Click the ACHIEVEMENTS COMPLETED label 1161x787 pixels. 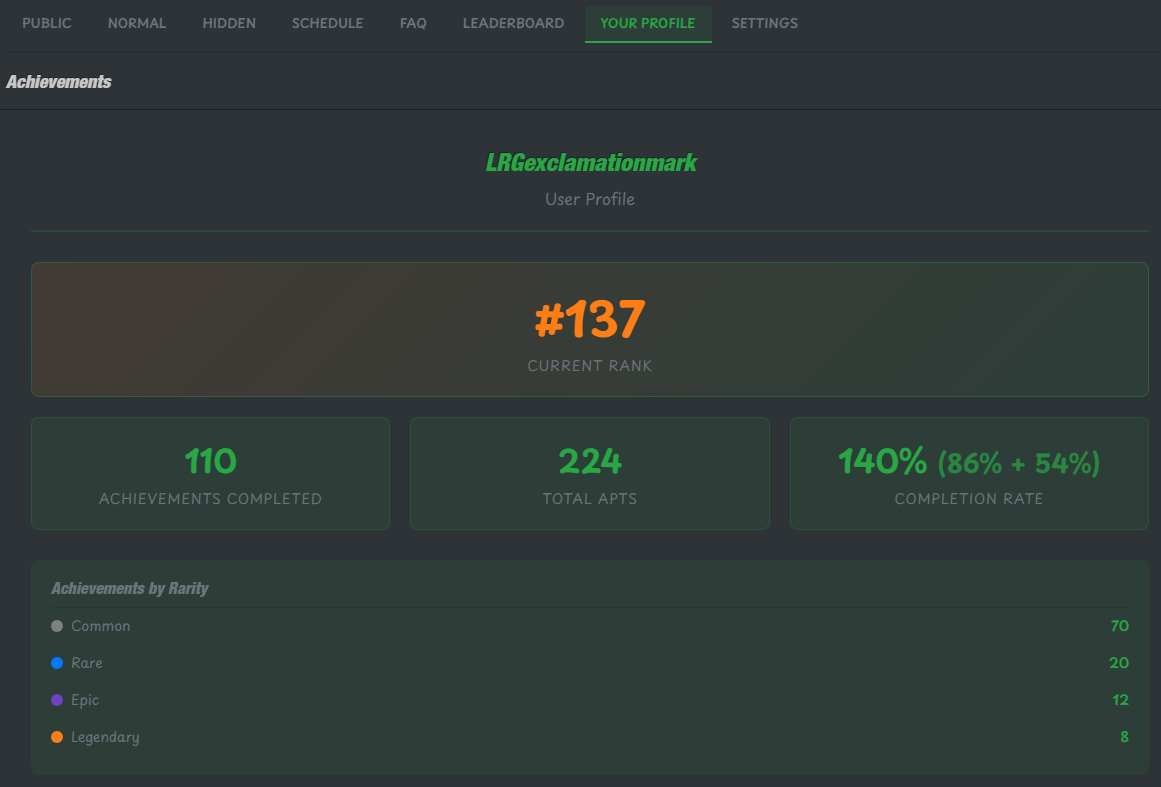click(210, 499)
